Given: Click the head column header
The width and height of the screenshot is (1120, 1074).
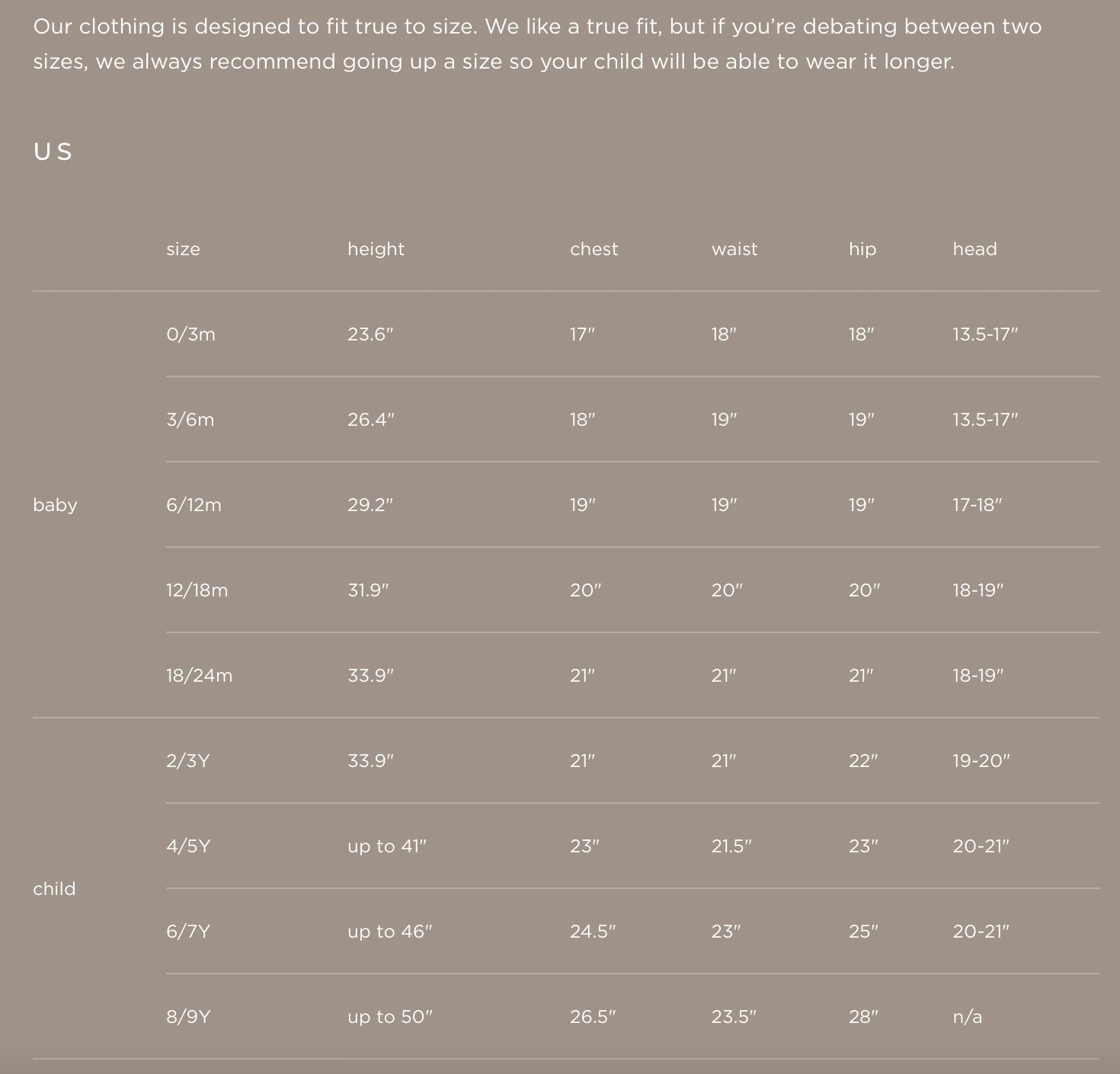Looking at the screenshot, I should [974, 249].
